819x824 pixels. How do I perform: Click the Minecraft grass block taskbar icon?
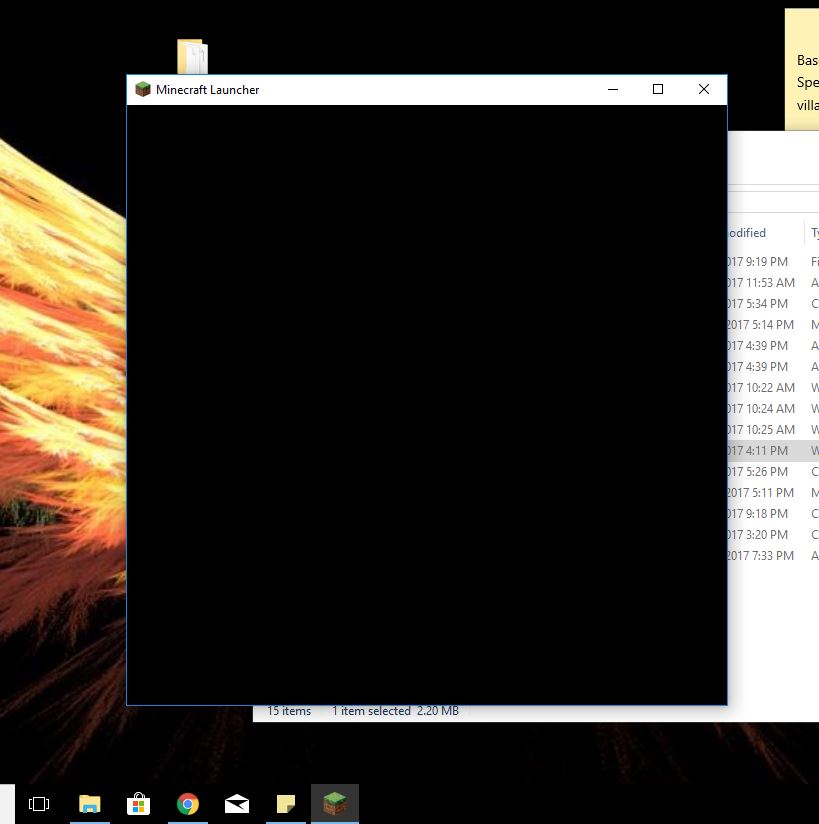pyautogui.click(x=335, y=804)
